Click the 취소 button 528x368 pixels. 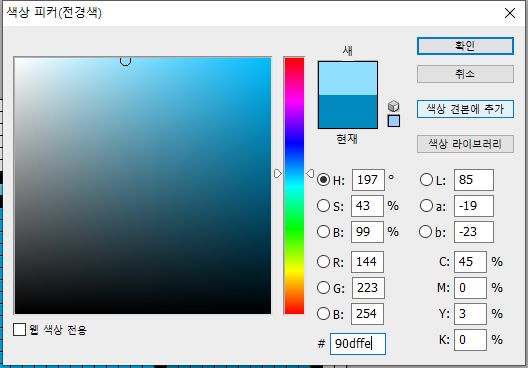(x=465, y=74)
